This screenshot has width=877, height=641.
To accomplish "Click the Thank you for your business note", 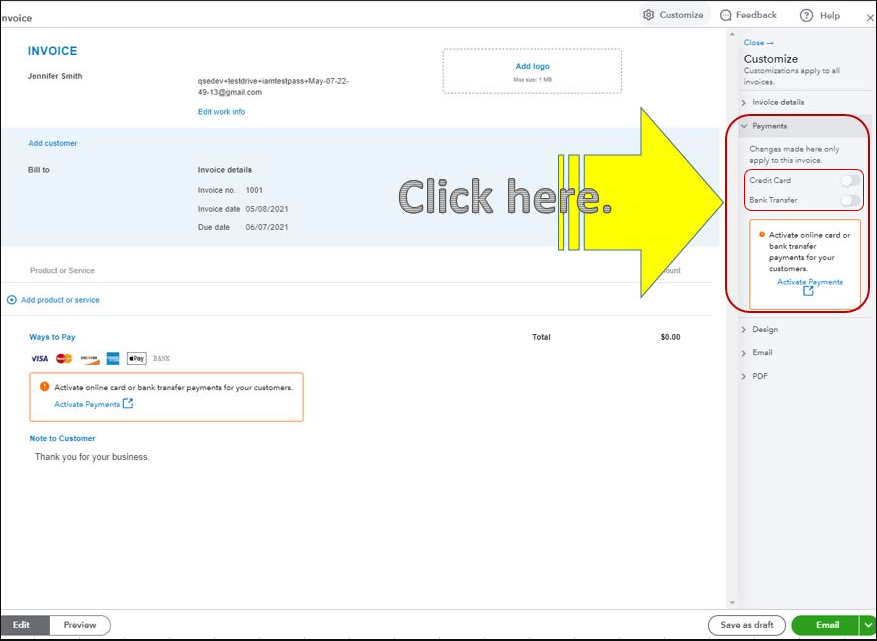I will (x=92, y=457).
